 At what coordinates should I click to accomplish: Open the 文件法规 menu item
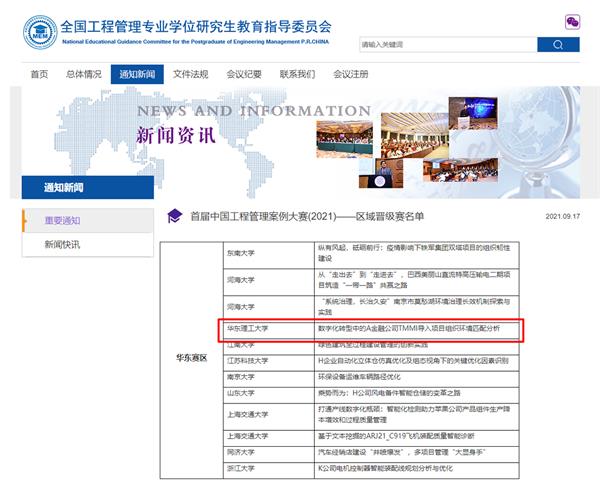(x=191, y=74)
